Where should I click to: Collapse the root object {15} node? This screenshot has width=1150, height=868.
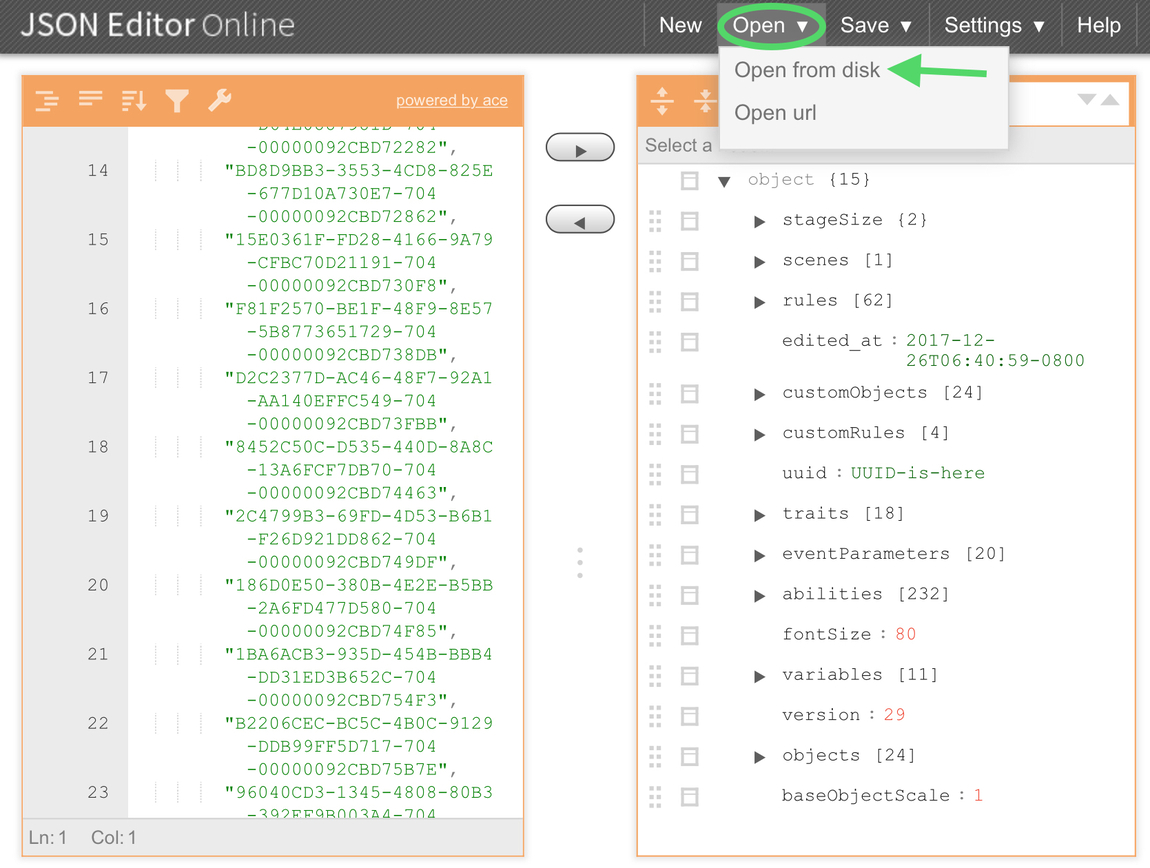pyautogui.click(x=724, y=181)
